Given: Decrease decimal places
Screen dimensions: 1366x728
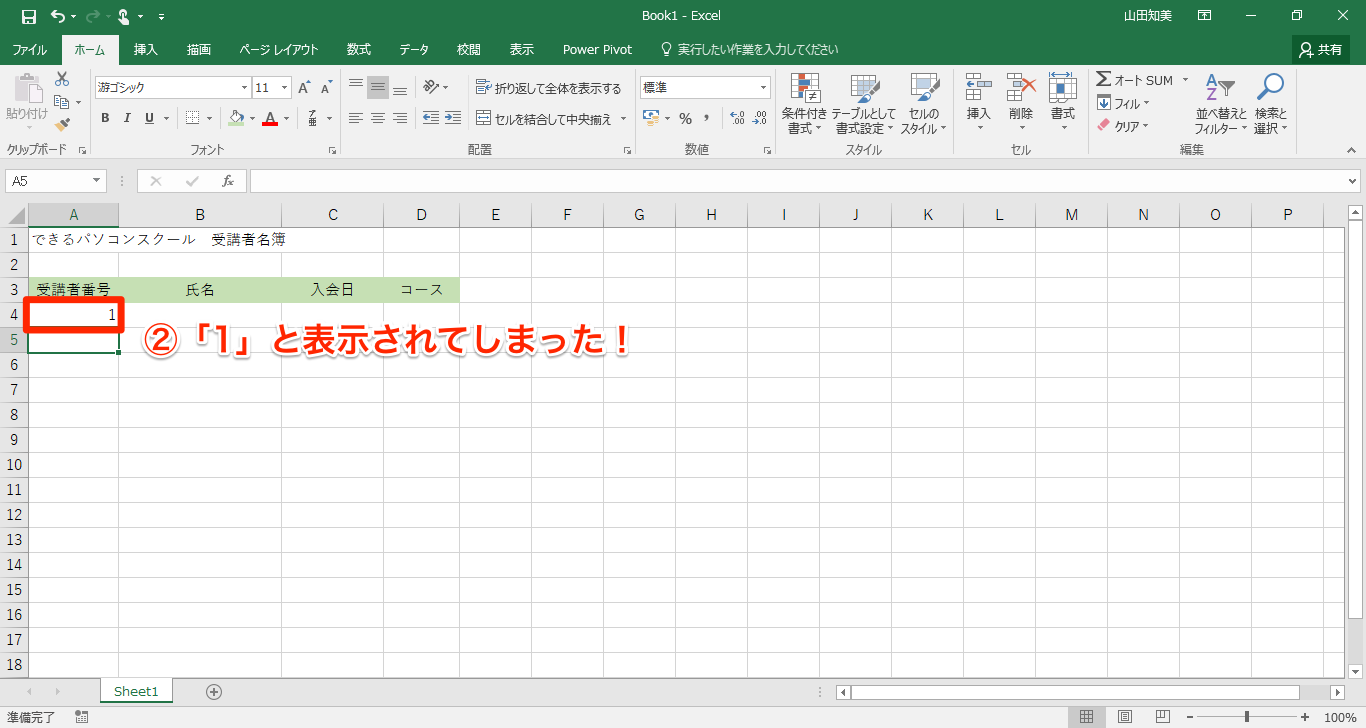Looking at the screenshot, I should 761,118.
